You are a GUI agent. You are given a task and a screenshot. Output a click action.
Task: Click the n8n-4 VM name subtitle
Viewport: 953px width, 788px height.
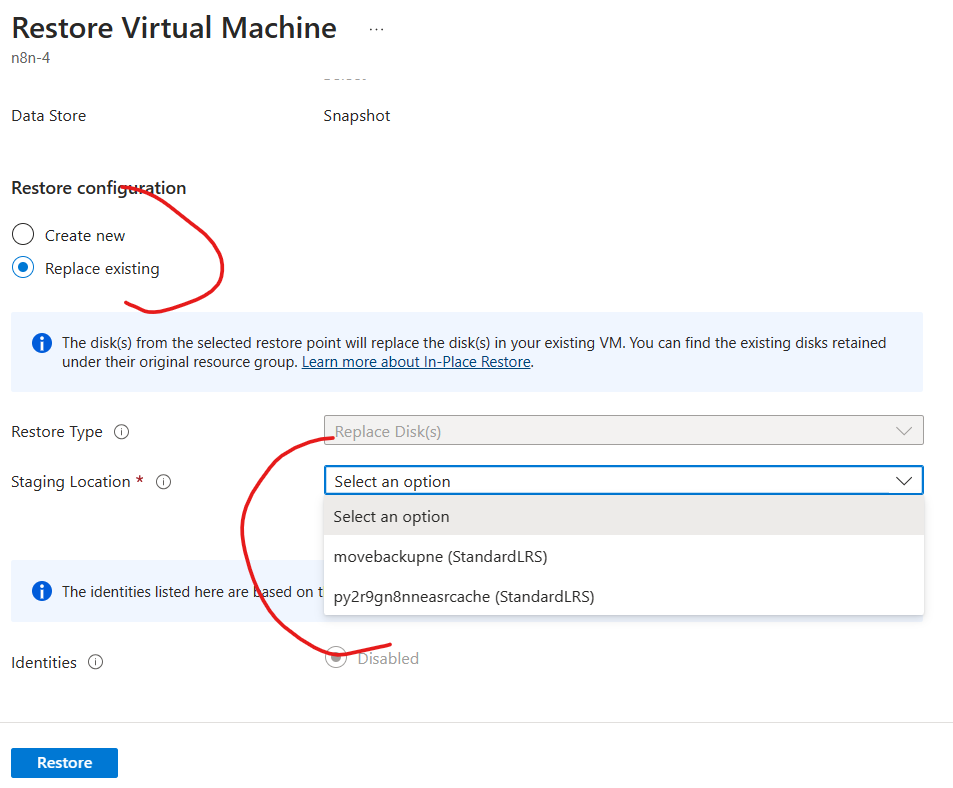coord(30,58)
